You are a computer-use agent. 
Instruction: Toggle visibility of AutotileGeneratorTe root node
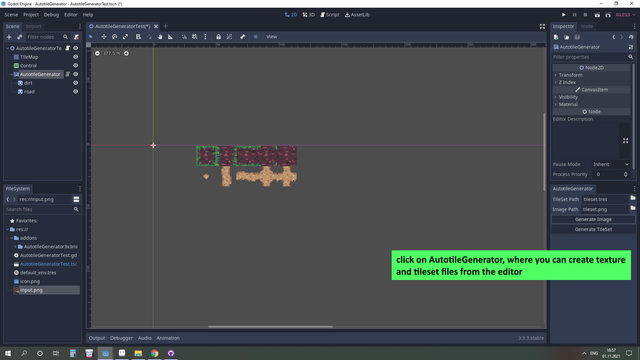pos(76,48)
